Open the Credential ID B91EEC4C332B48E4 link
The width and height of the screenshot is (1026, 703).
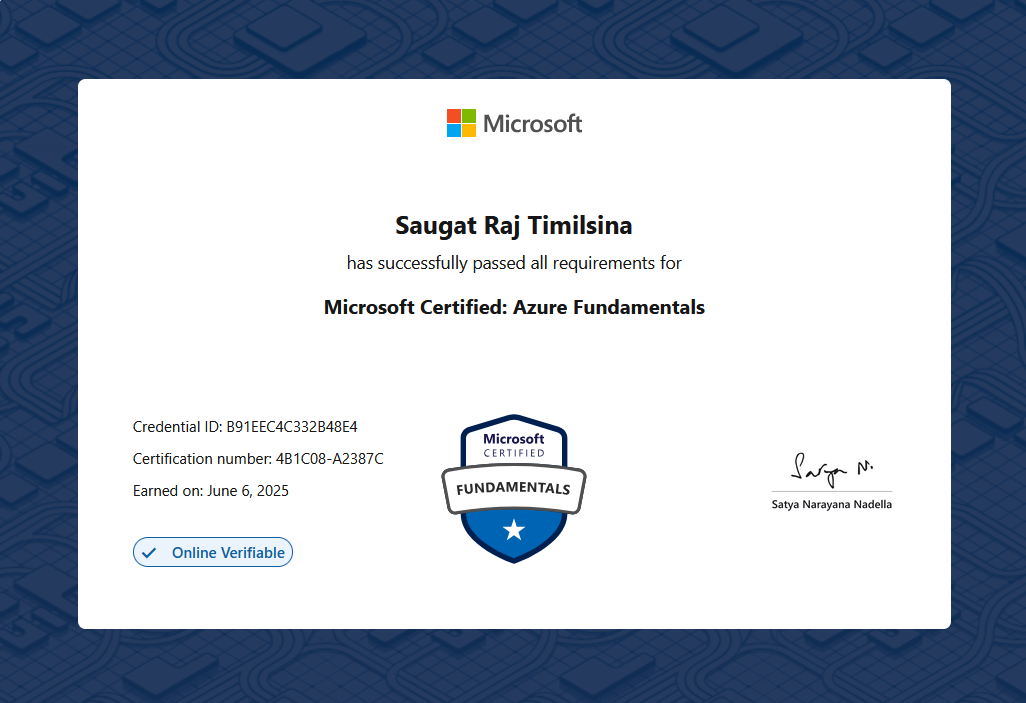[x=244, y=426]
